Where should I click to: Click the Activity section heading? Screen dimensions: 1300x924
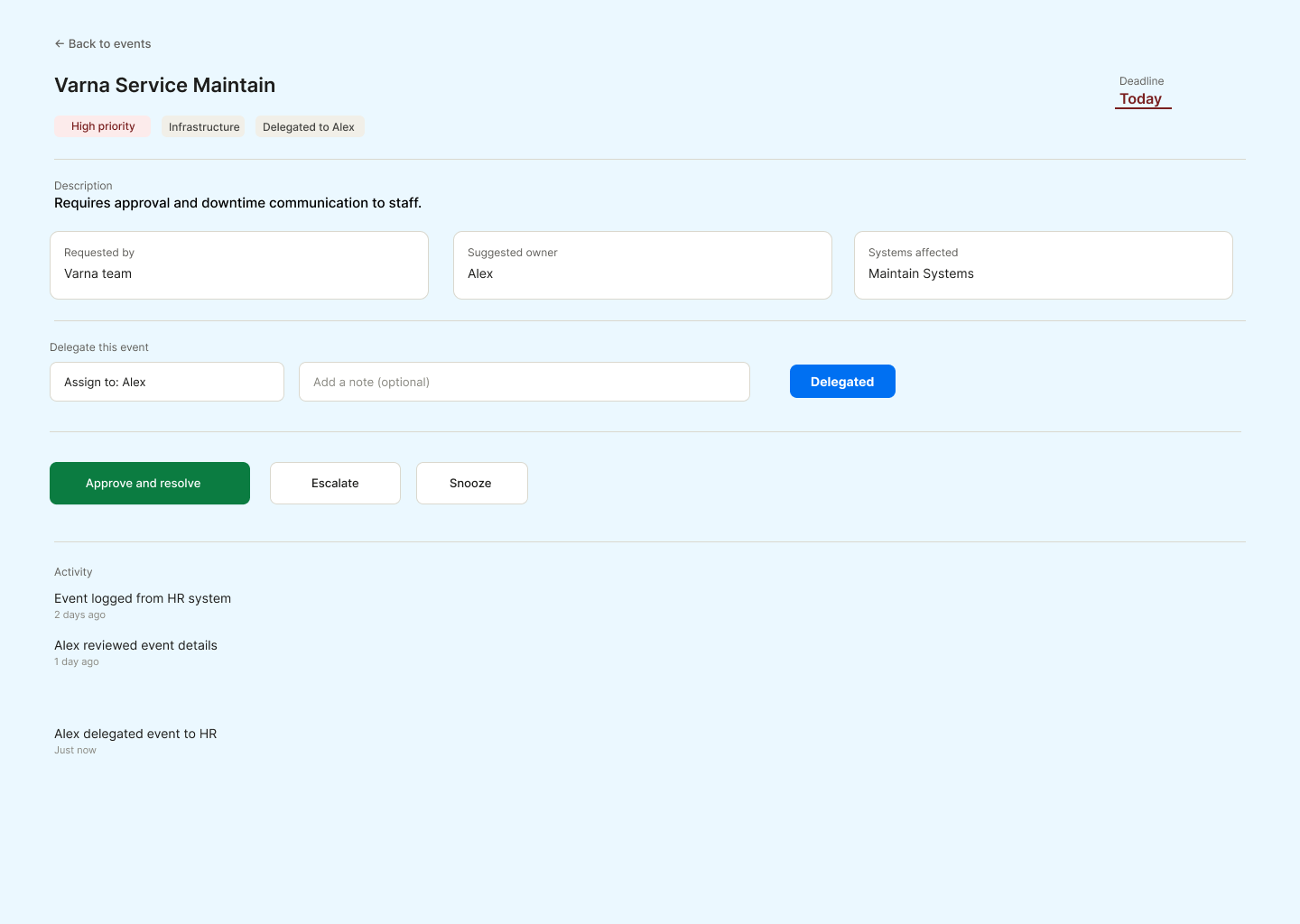(73, 572)
